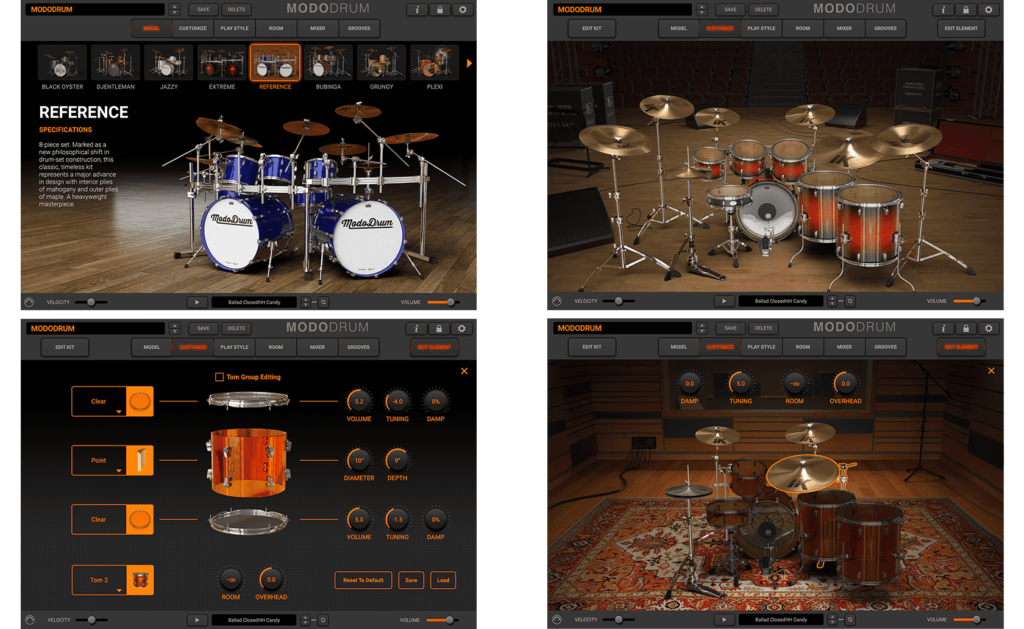Viewport: 1024px width, 629px height.
Task: Show next kits with the orange arrow
Action: coord(469,63)
